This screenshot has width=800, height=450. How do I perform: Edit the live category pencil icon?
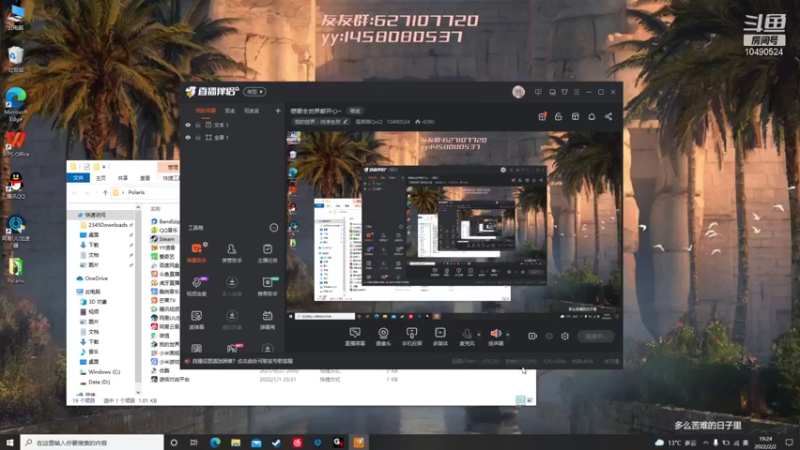[x=345, y=122]
